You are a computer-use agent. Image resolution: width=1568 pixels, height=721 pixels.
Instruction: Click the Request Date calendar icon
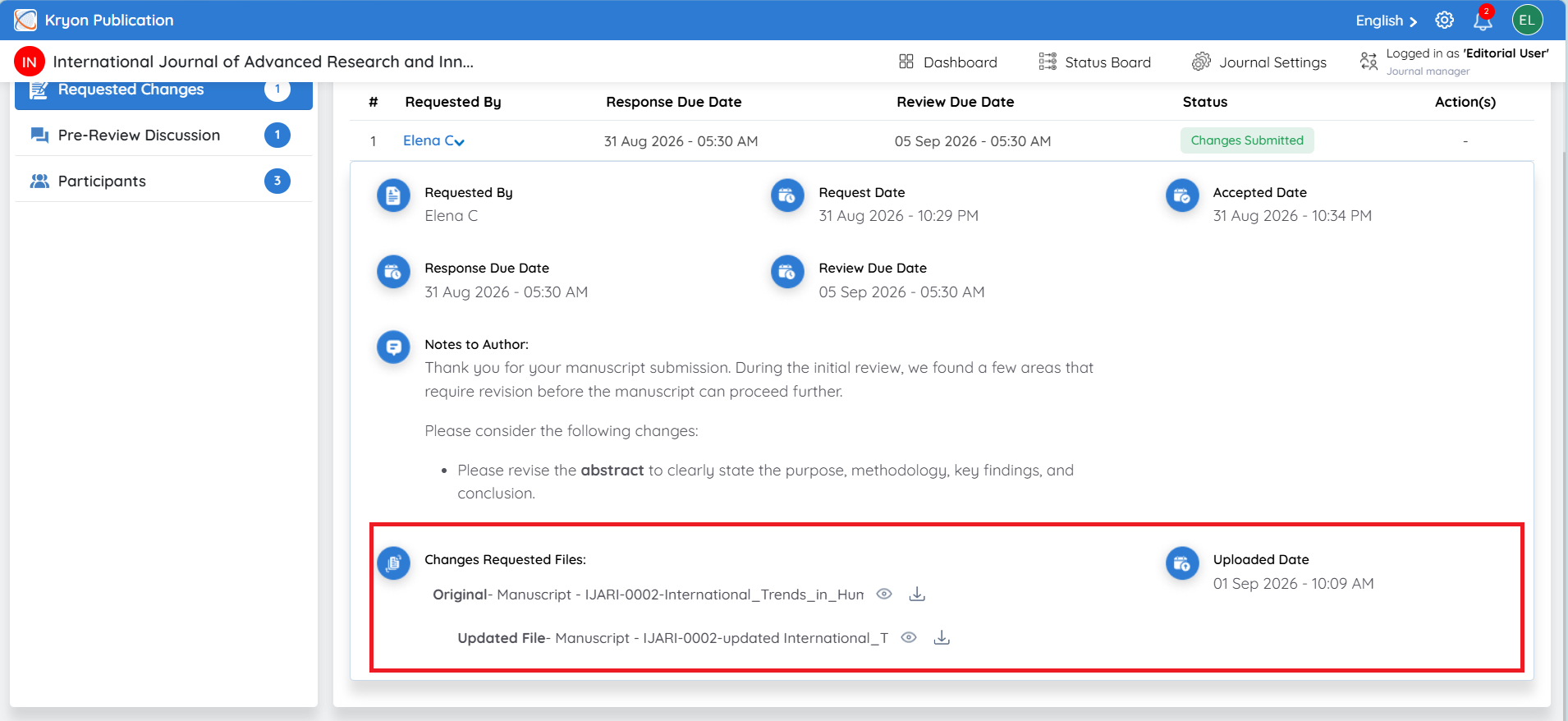click(787, 195)
